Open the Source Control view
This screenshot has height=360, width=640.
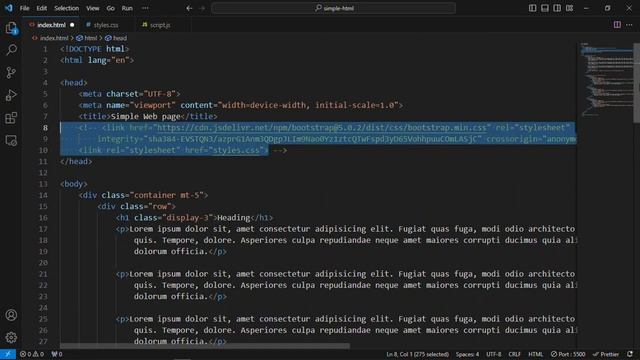pos(11,73)
